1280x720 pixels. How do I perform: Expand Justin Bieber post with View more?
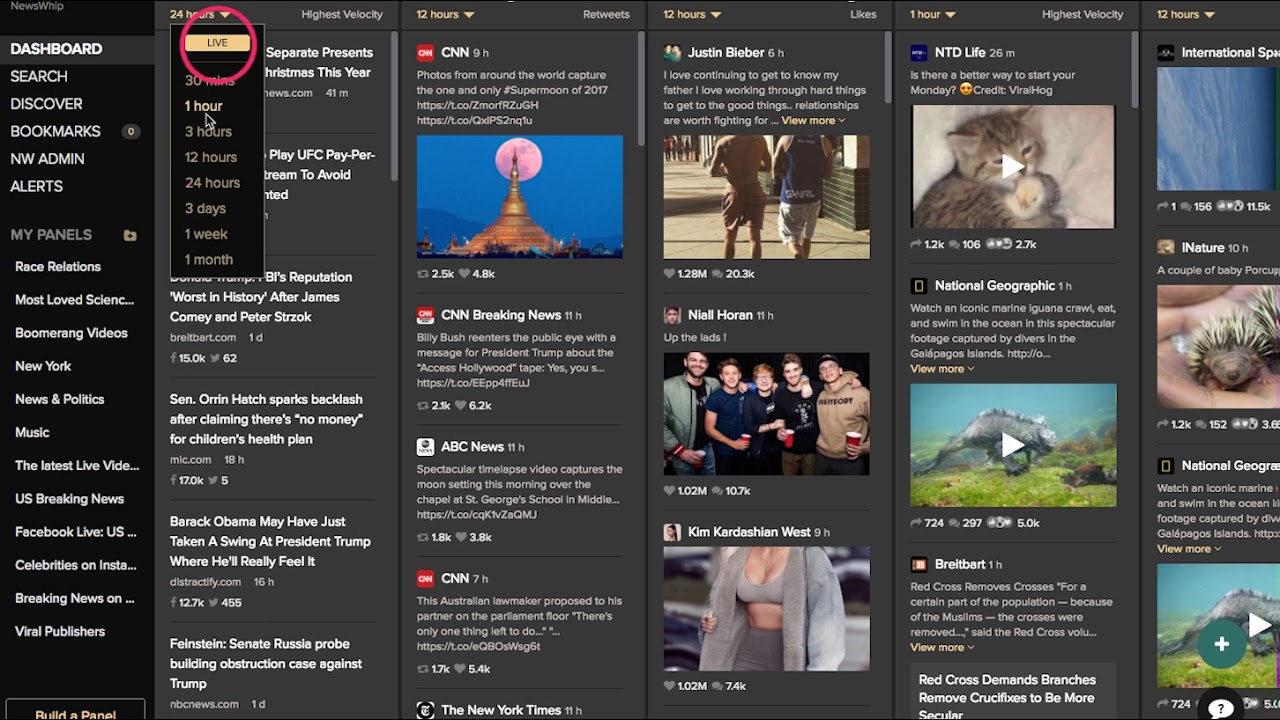tap(813, 121)
